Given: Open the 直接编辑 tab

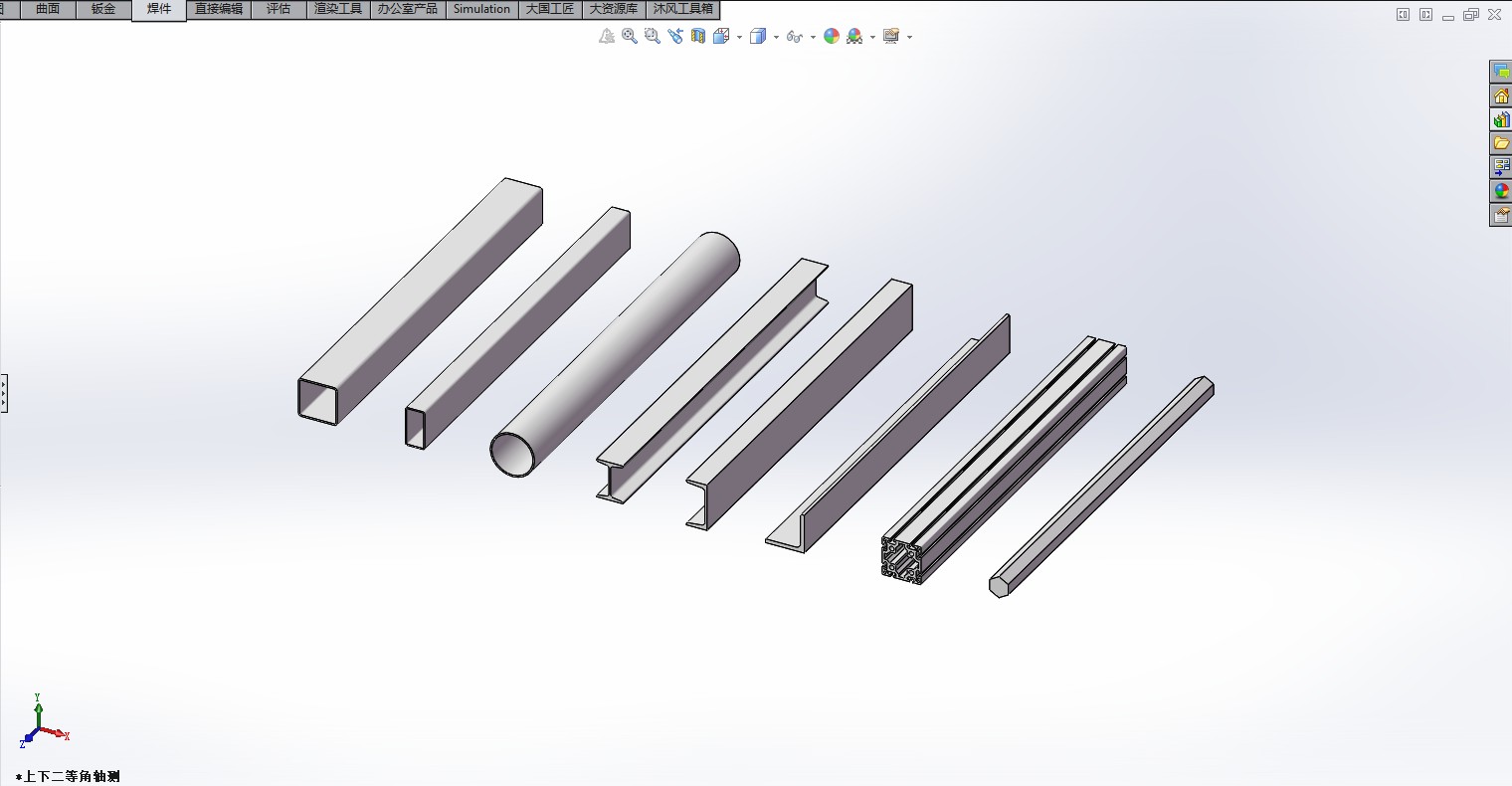Looking at the screenshot, I should coord(218,9).
